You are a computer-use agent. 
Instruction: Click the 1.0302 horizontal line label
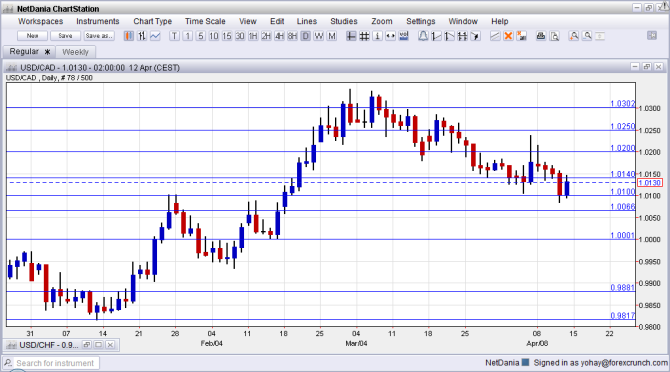click(x=623, y=103)
